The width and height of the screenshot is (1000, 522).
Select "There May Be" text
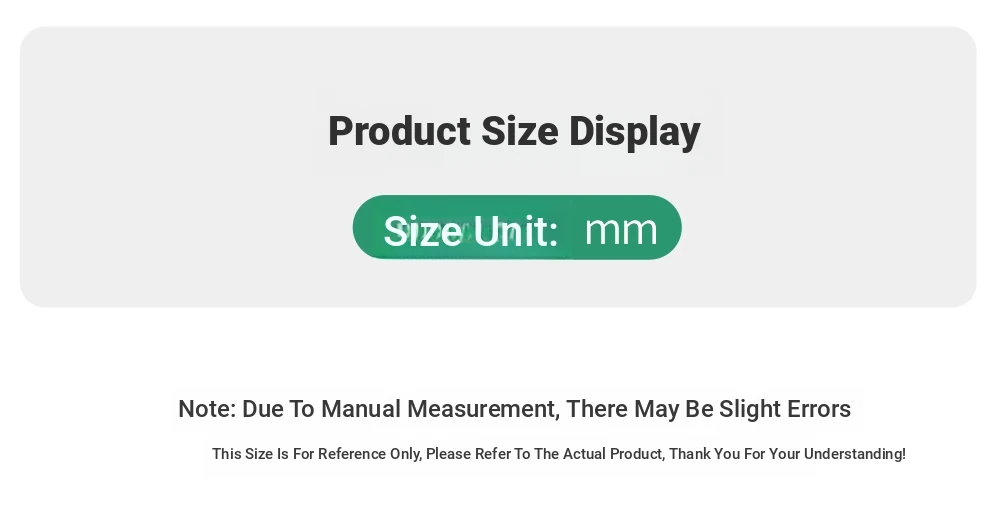(x=640, y=408)
